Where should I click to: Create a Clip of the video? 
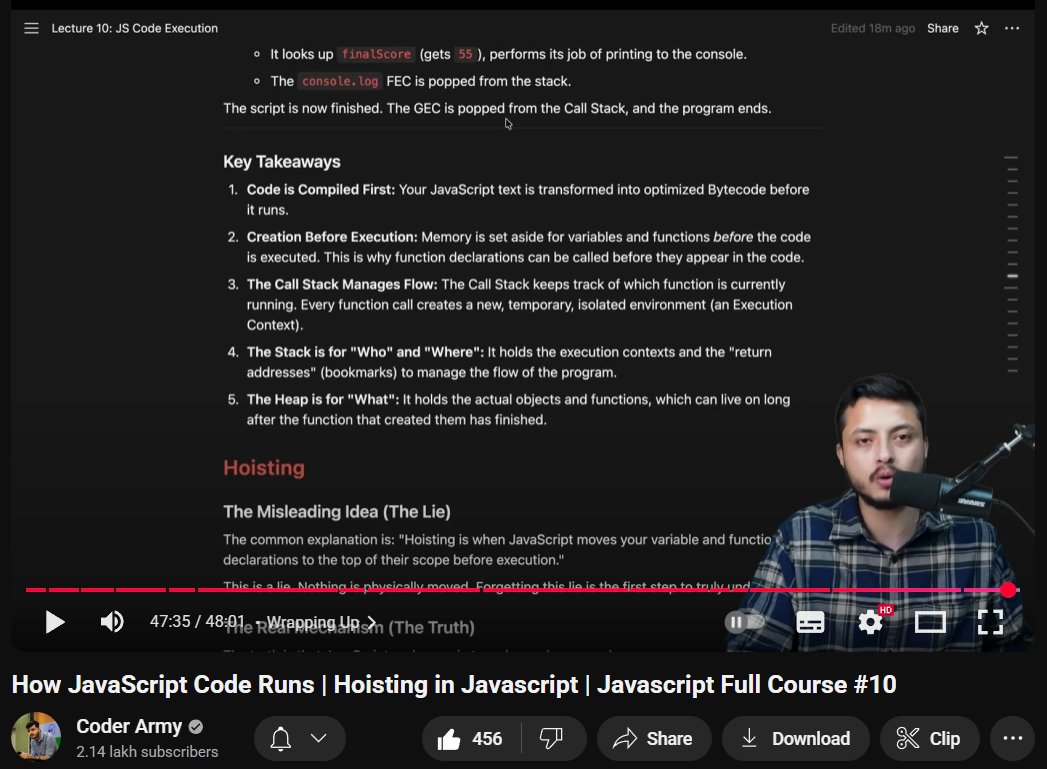coord(929,738)
